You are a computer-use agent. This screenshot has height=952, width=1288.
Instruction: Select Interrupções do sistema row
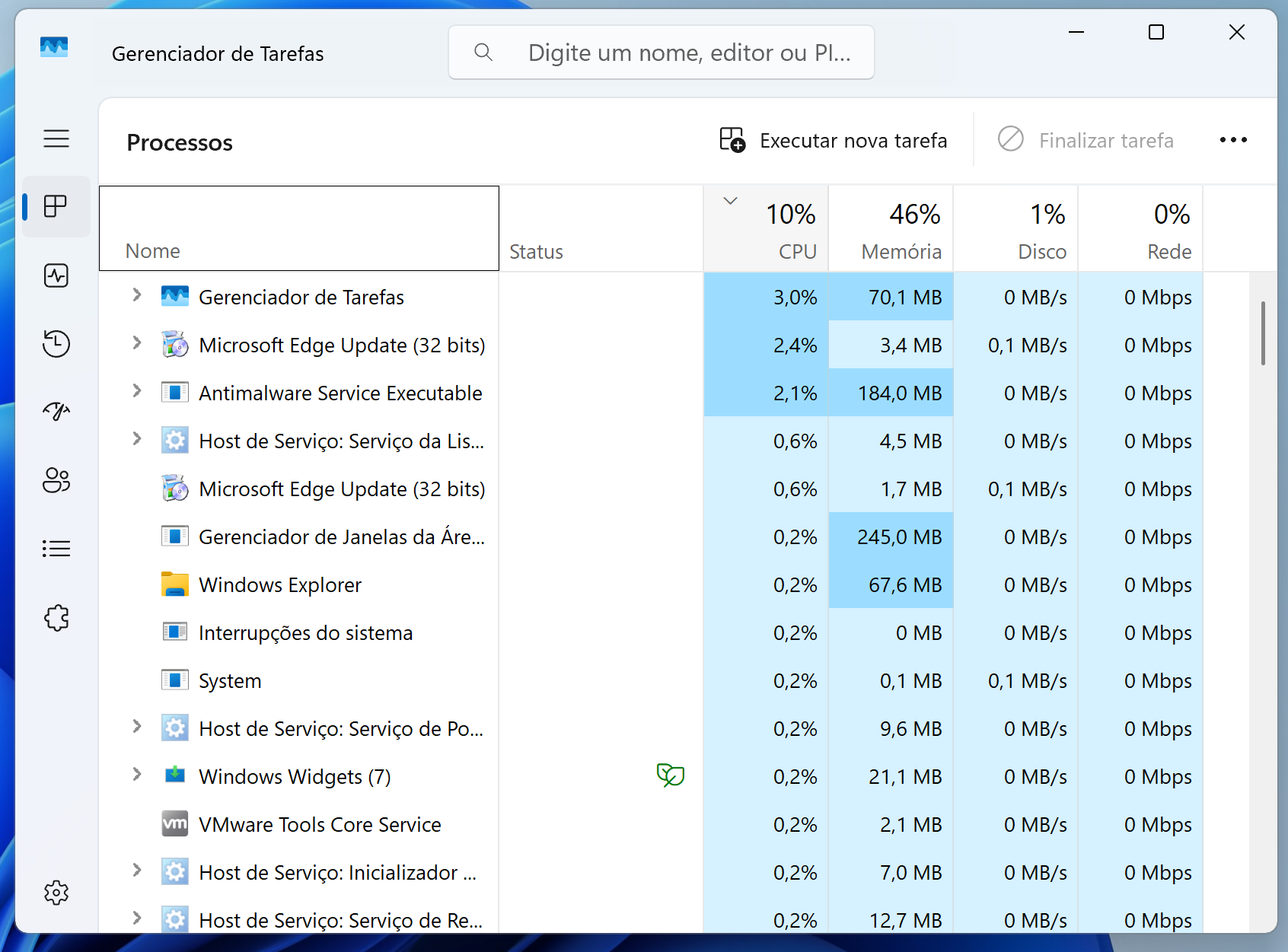651,632
